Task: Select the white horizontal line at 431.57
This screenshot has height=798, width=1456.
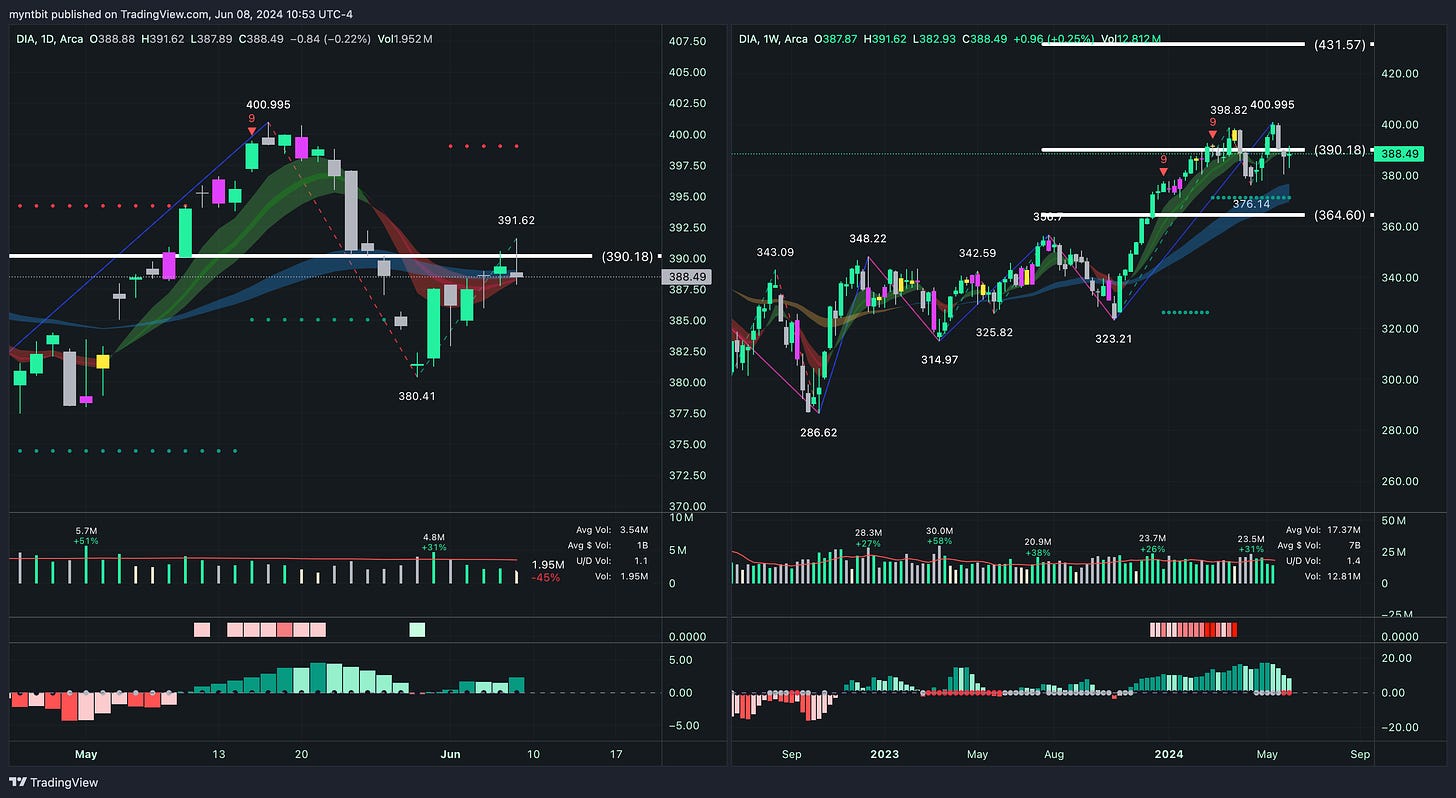Action: [x=1174, y=45]
